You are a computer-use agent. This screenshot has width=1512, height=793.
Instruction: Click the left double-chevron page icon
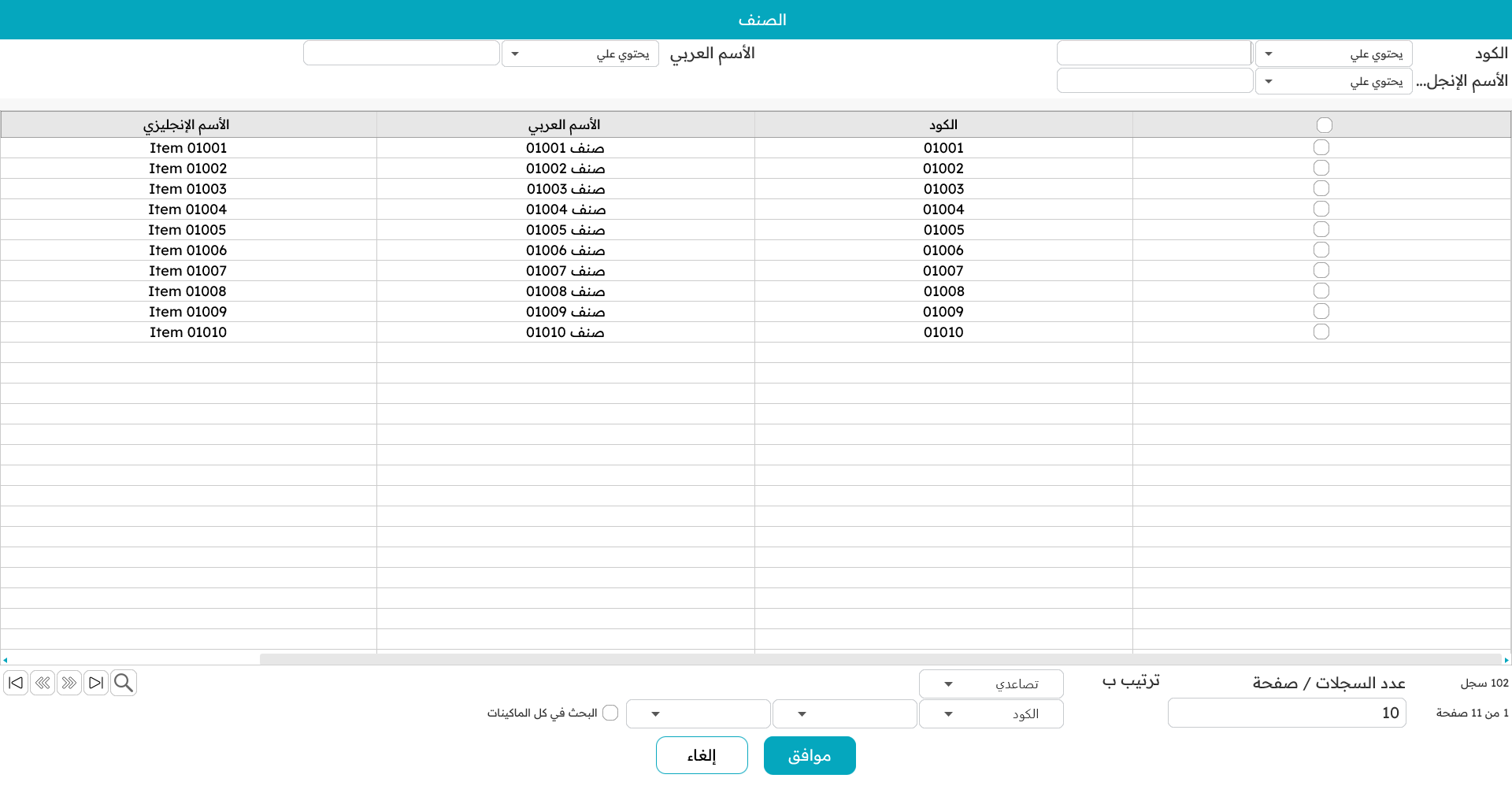point(43,683)
